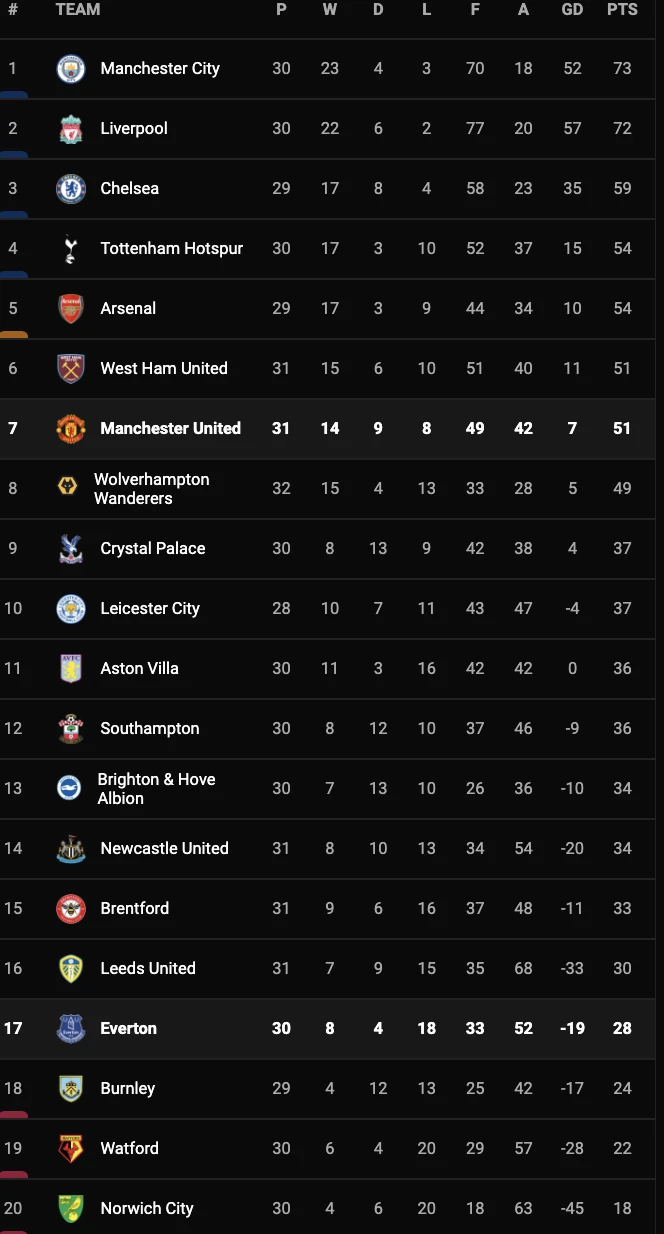Select the Southampton team name

(150, 729)
